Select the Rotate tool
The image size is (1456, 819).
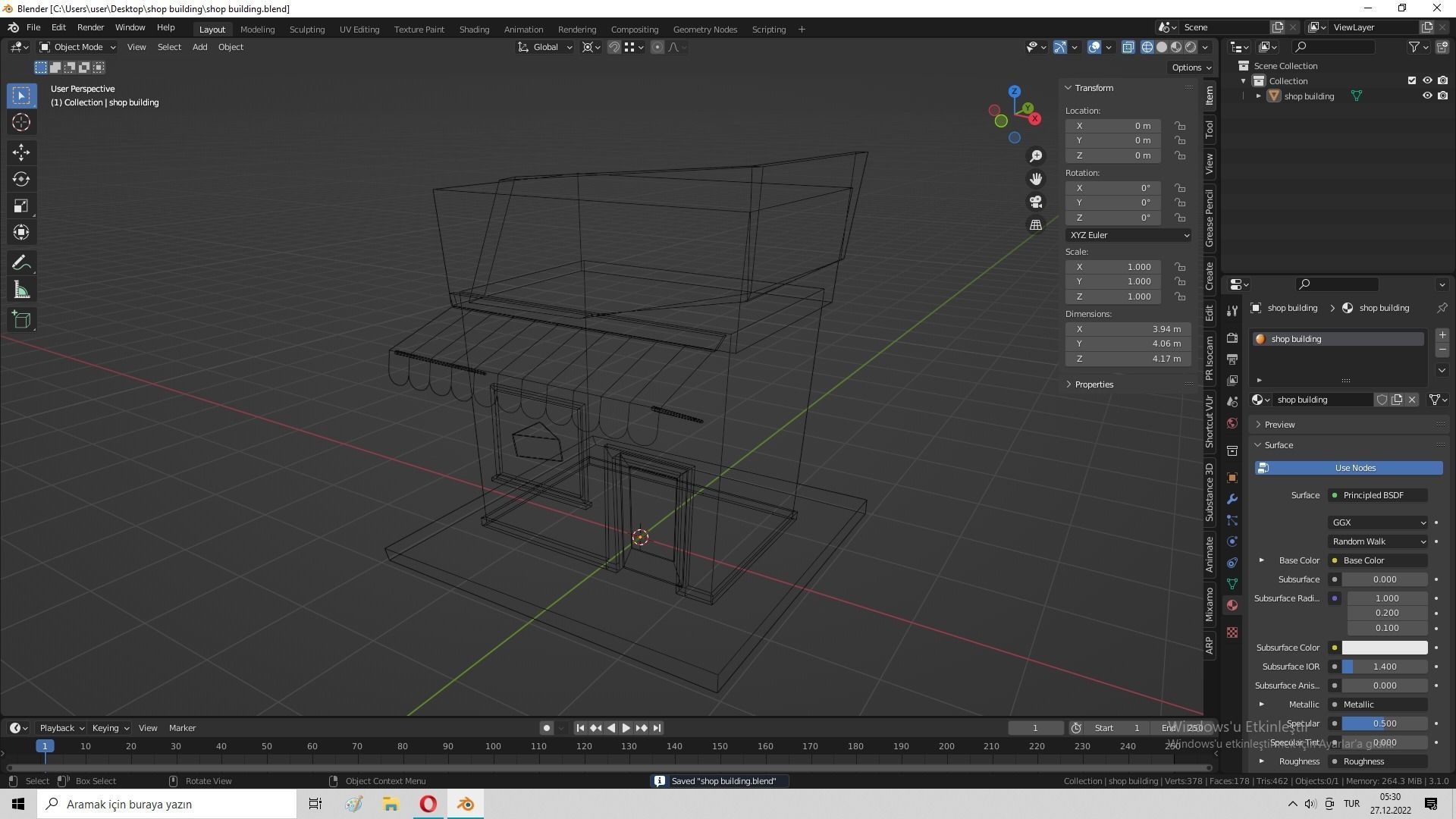(21, 179)
